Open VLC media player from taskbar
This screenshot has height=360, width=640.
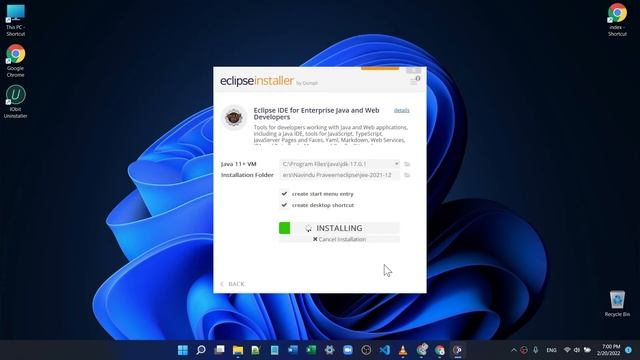[x=403, y=350]
